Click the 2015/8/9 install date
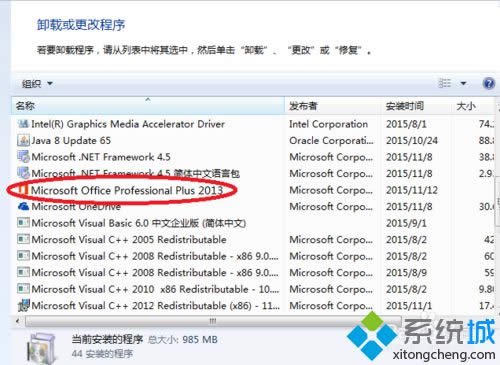This screenshot has width=500, height=365. [x=406, y=272]
